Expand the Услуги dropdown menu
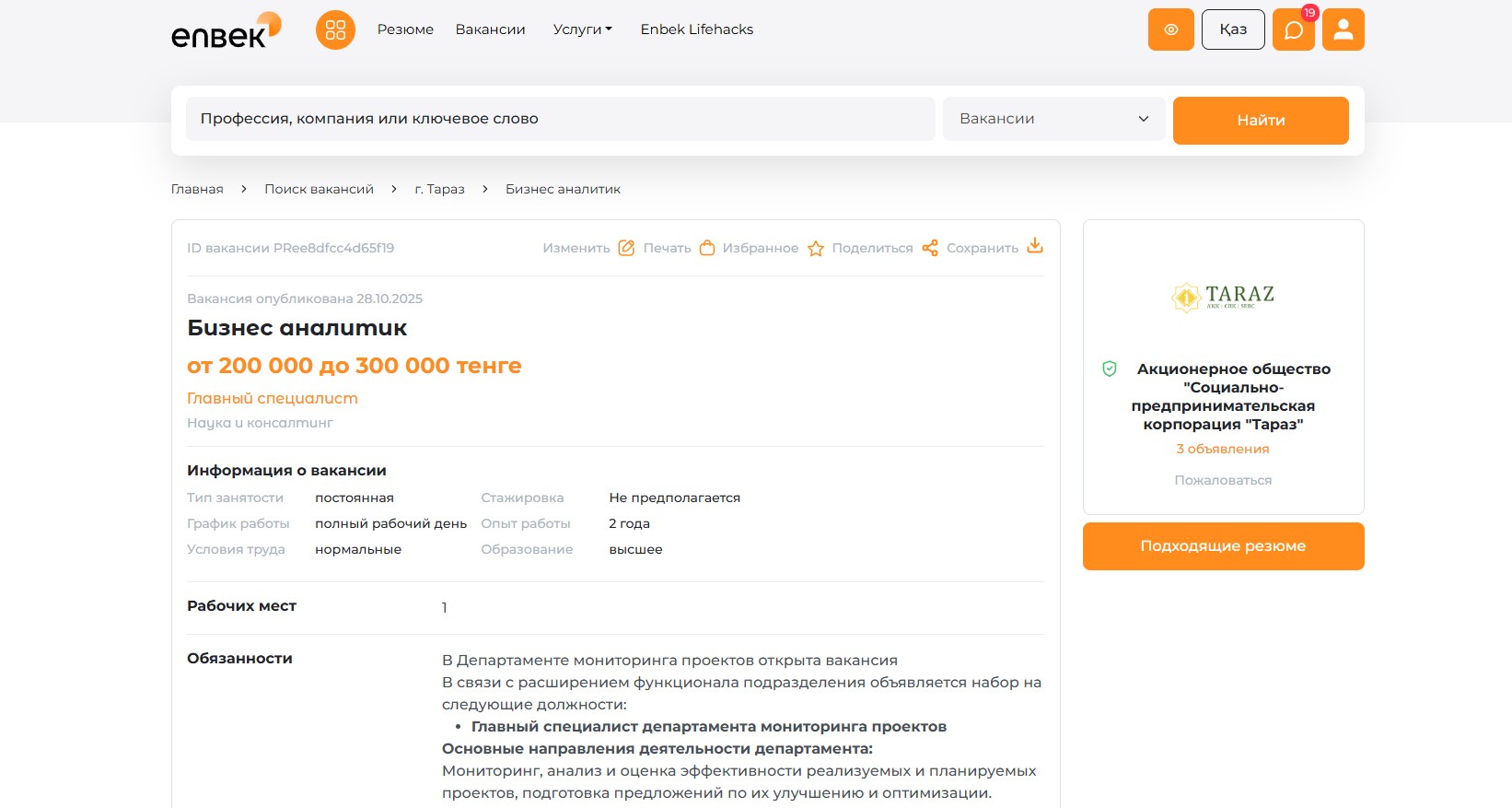The image size is (1512, 808). 582,29
